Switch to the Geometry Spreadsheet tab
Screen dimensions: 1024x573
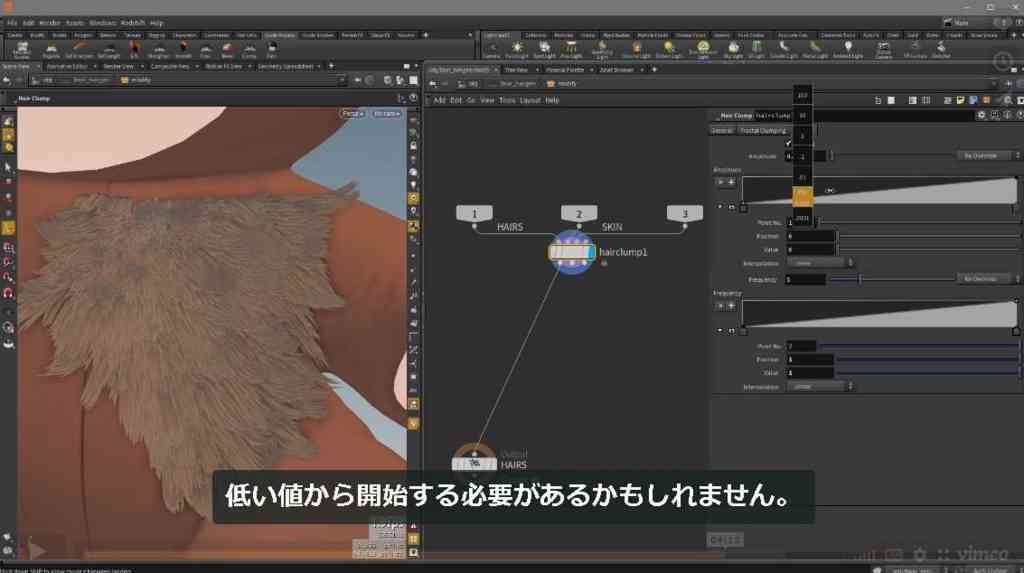[x=284, y=67]
